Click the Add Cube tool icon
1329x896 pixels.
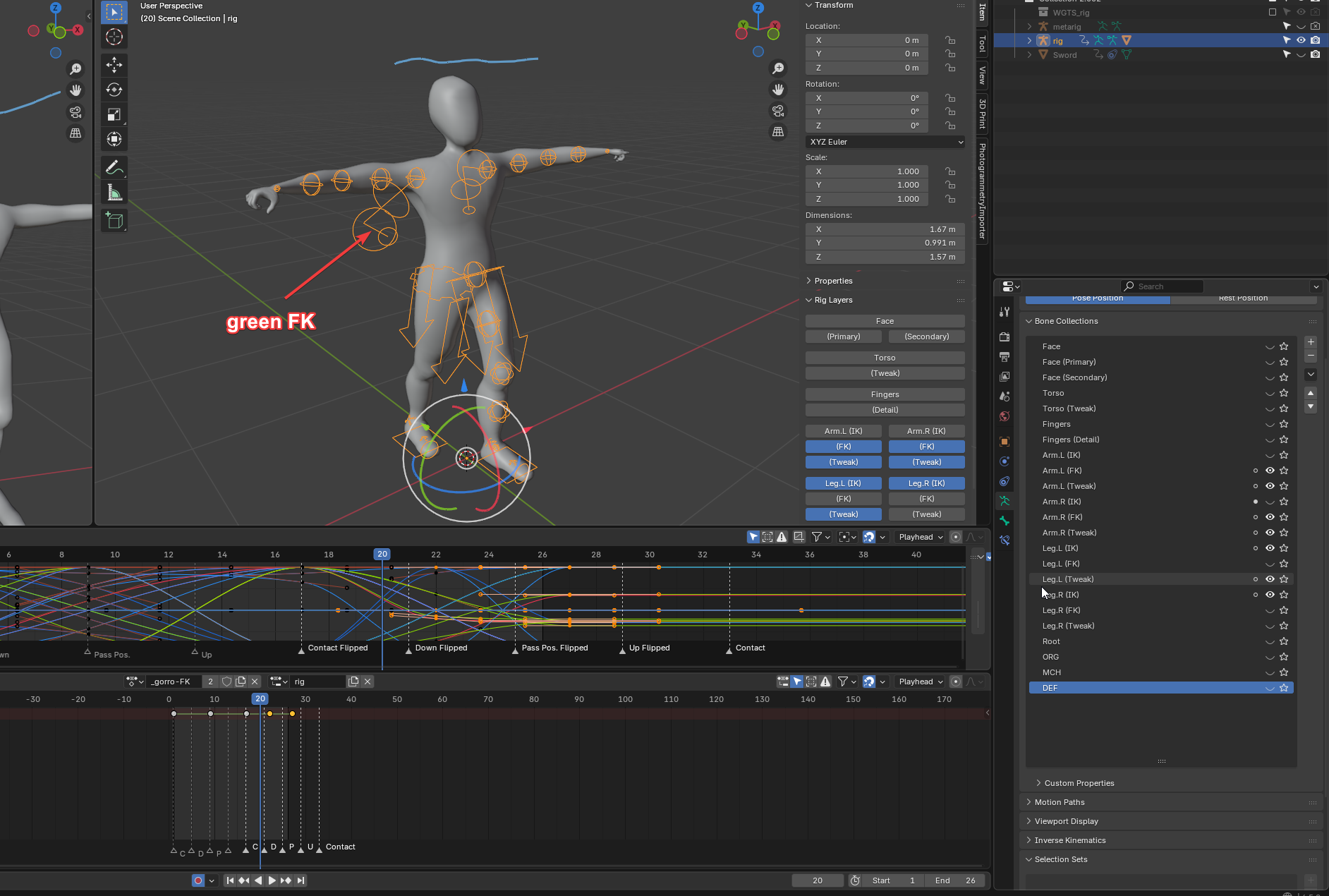point(114,221)
